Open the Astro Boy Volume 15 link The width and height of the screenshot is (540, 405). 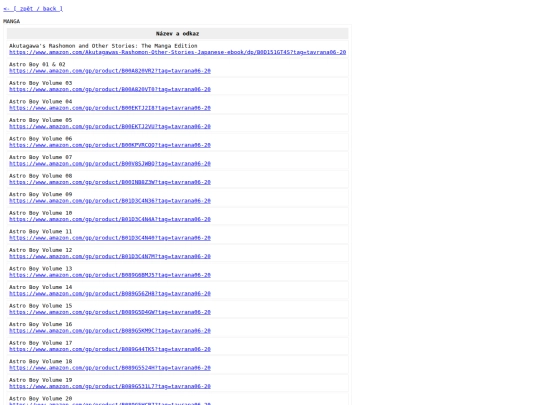pyautogui.click(x=110, y=312)
